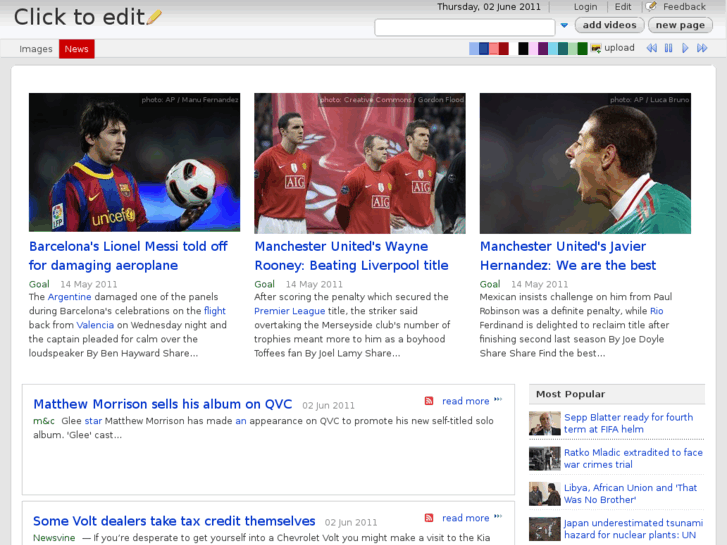Screen dimensions: 727x545
Task: Focus the search input field
Action: (465, 27)
